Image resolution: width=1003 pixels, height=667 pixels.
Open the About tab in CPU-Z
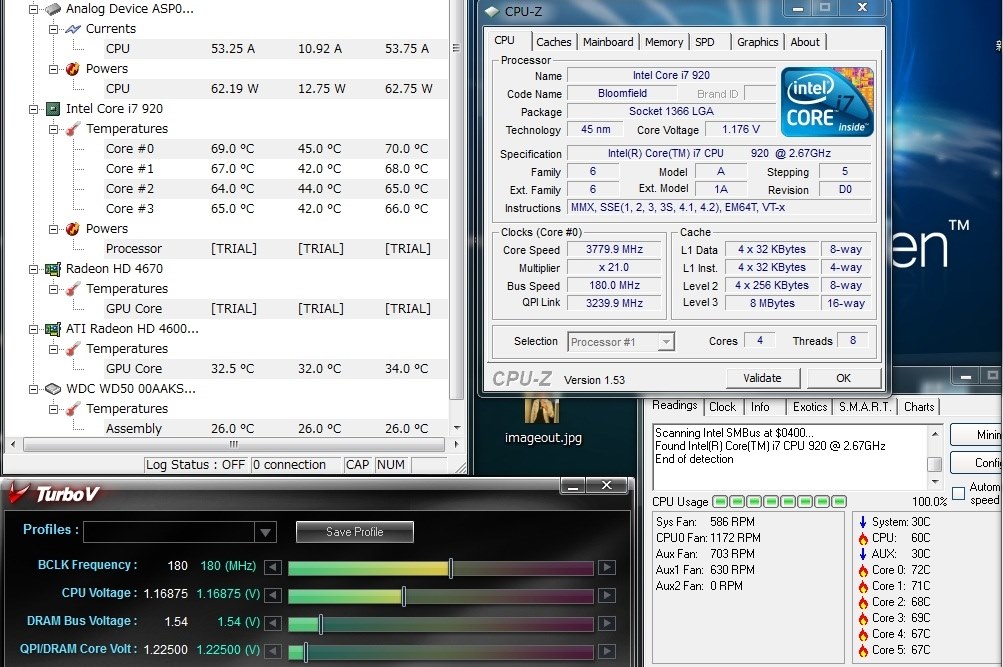(805, 42)
